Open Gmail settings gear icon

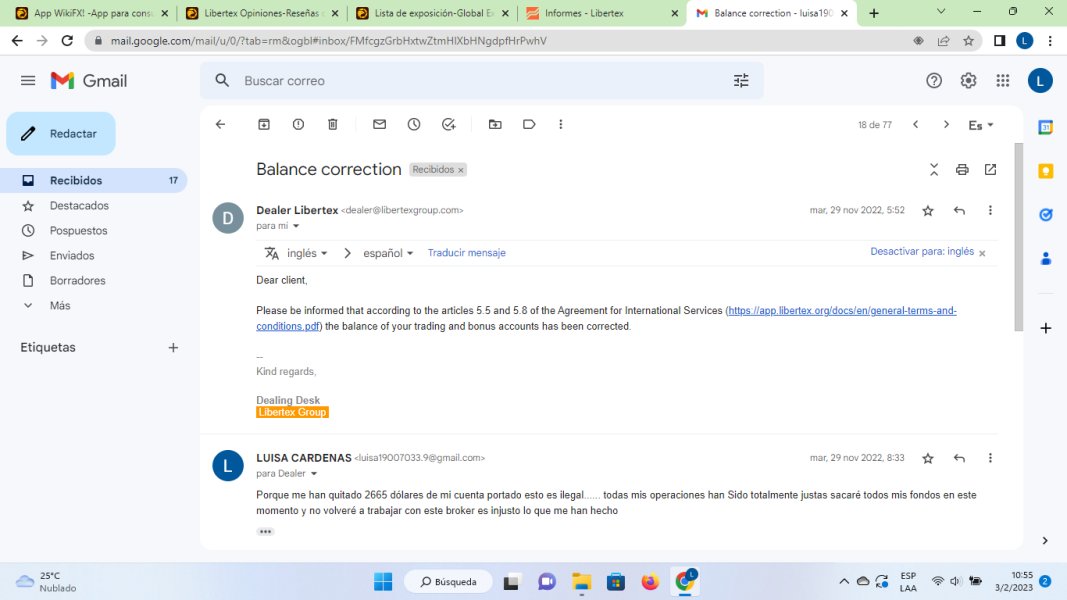coord(968,80)
